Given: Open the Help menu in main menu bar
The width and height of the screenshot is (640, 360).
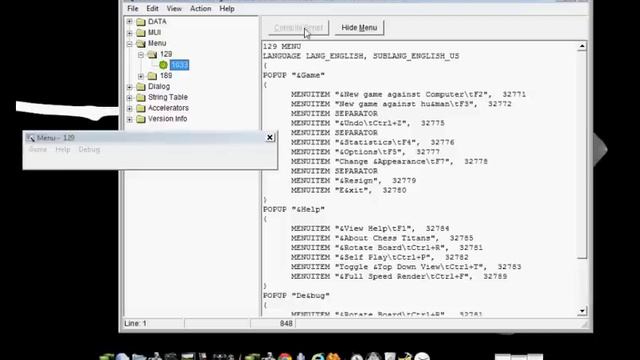Looking at the screenshot, I should click(227, 9).
